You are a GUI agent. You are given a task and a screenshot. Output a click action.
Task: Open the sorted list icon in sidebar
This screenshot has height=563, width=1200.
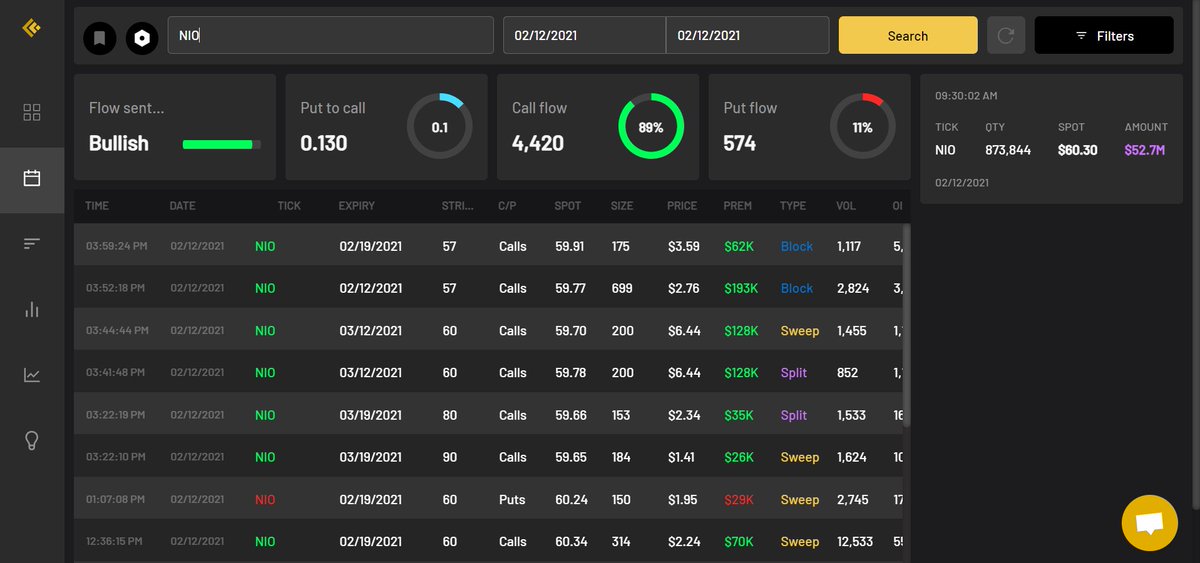click(x=32, y=243)
